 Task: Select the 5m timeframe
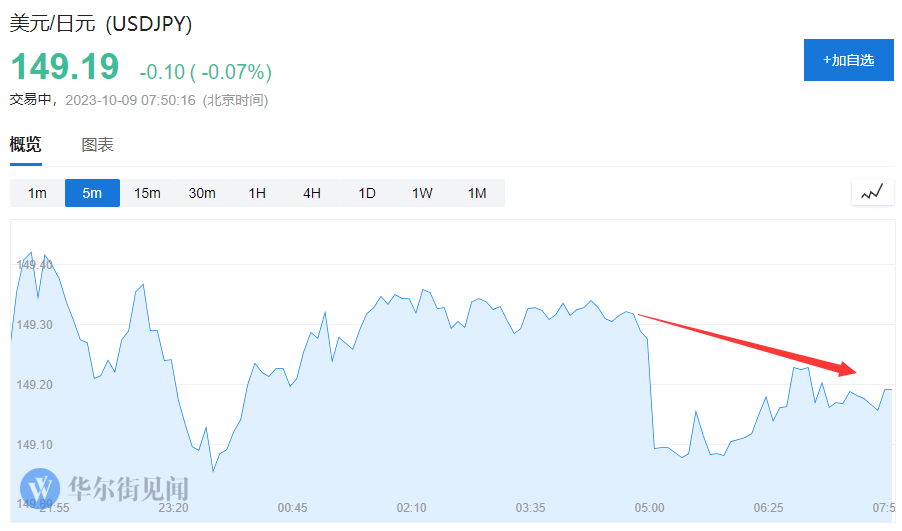tap(92, 193)
